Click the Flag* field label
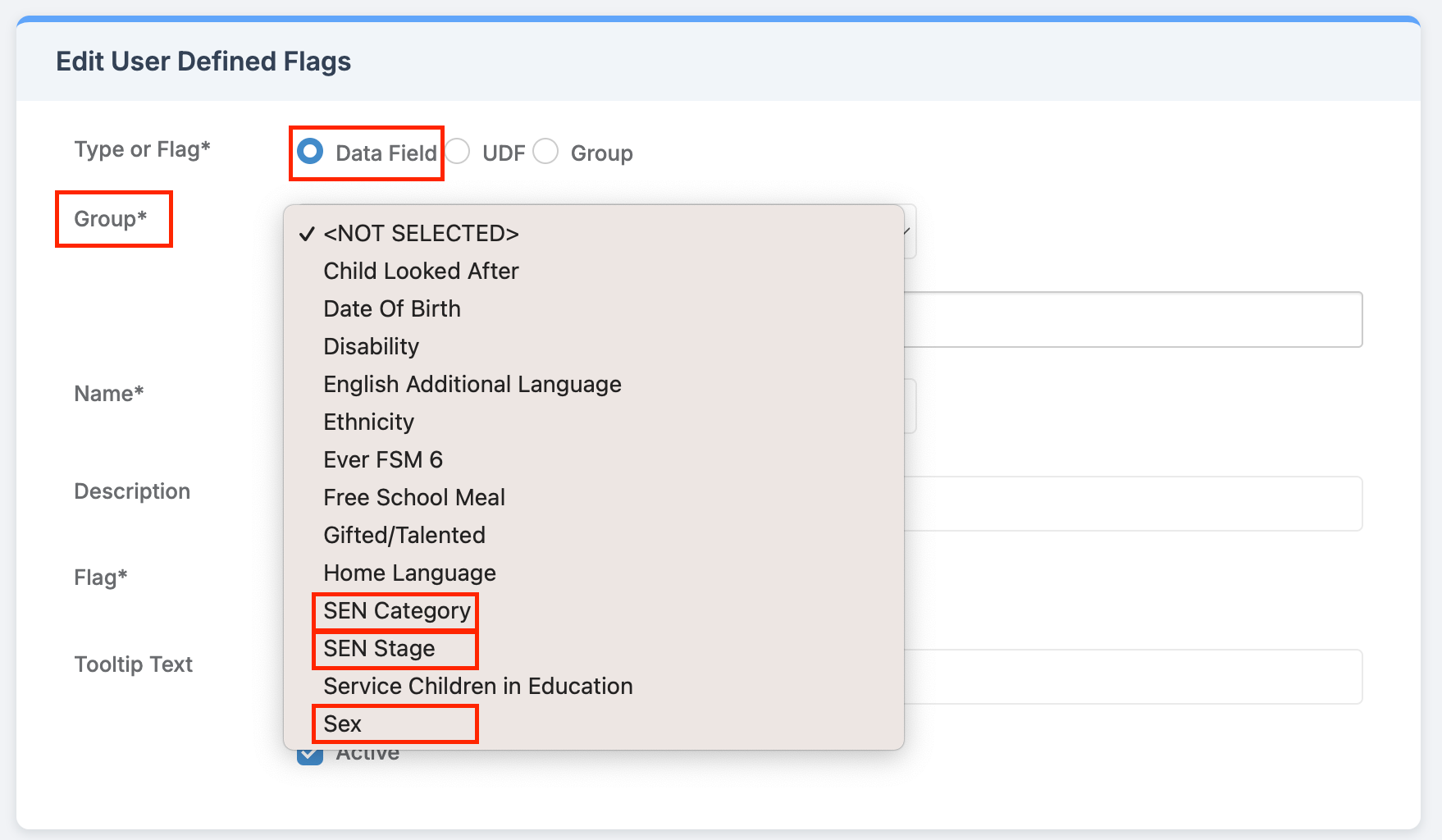 [x=101, y=577]
